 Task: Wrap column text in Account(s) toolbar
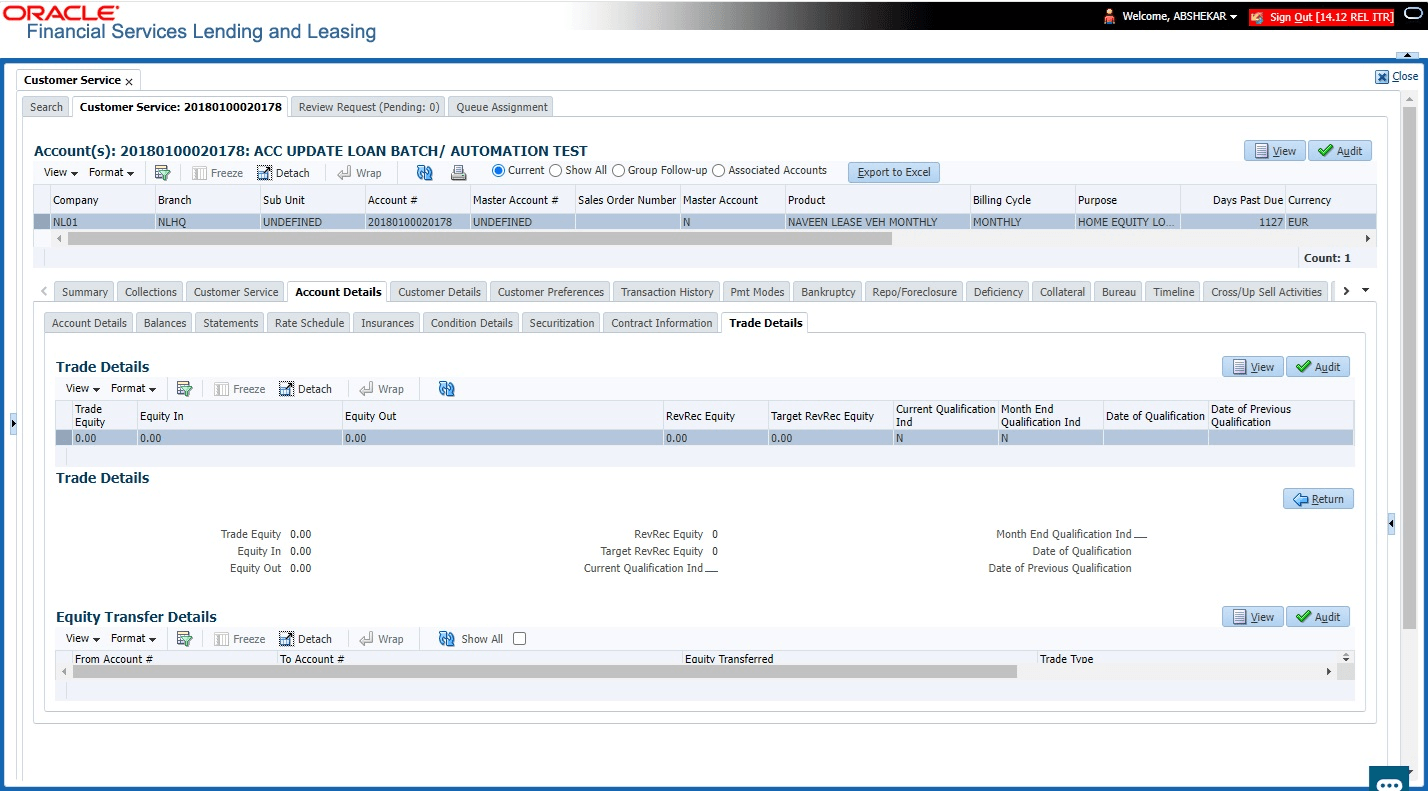point(359,173)
